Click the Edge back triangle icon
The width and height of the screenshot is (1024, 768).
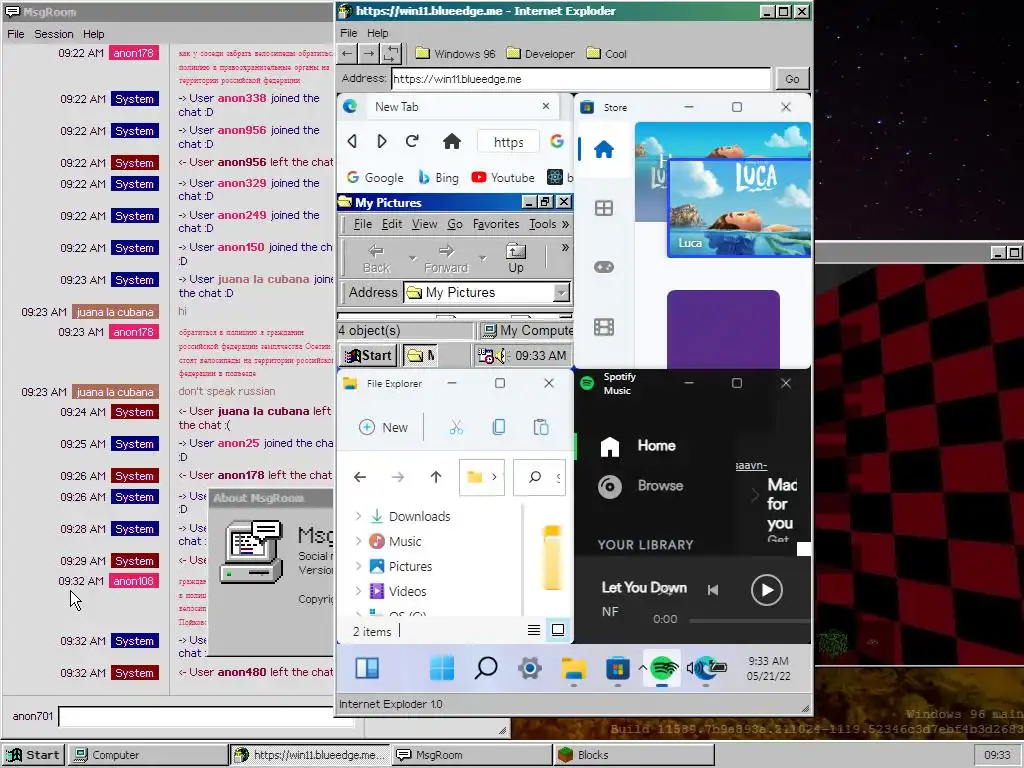[352, 141]
